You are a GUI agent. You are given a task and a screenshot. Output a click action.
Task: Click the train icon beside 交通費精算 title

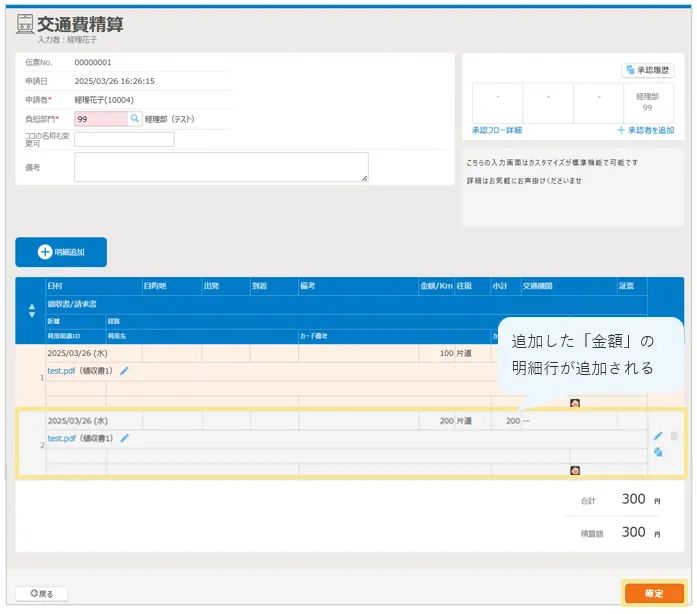click(x=25, y=26)
